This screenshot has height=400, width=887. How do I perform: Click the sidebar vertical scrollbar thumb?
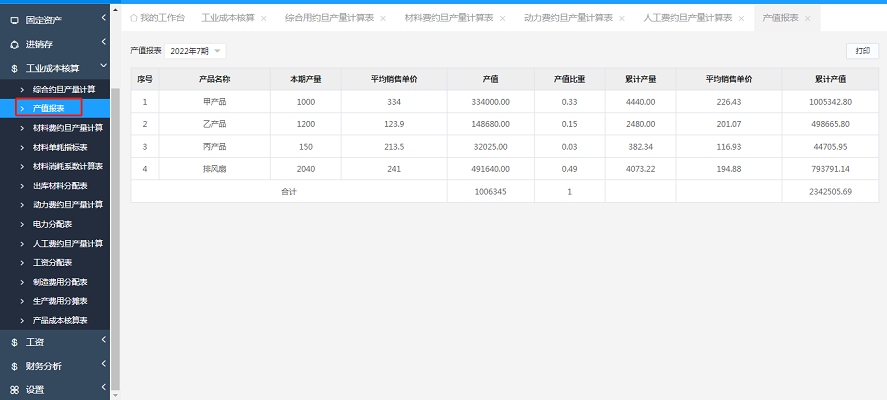115,238
